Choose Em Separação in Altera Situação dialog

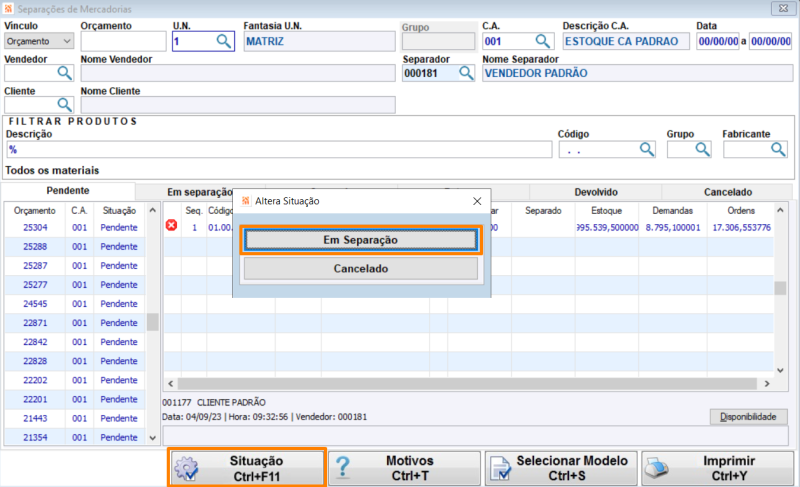[360, 240]
